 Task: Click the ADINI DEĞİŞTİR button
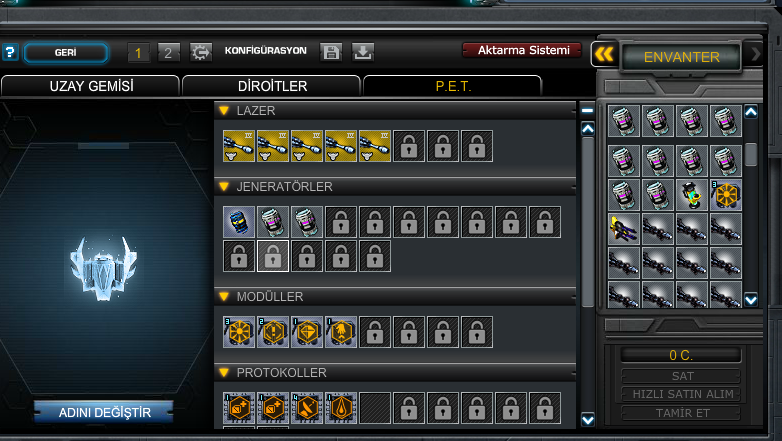(x=104, y=413)
